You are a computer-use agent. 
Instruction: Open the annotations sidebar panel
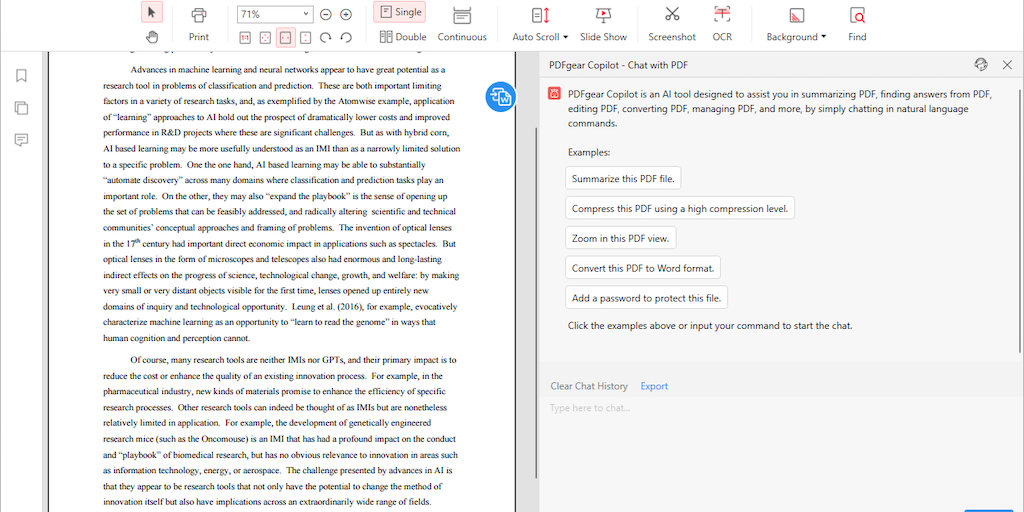[22, 140]
